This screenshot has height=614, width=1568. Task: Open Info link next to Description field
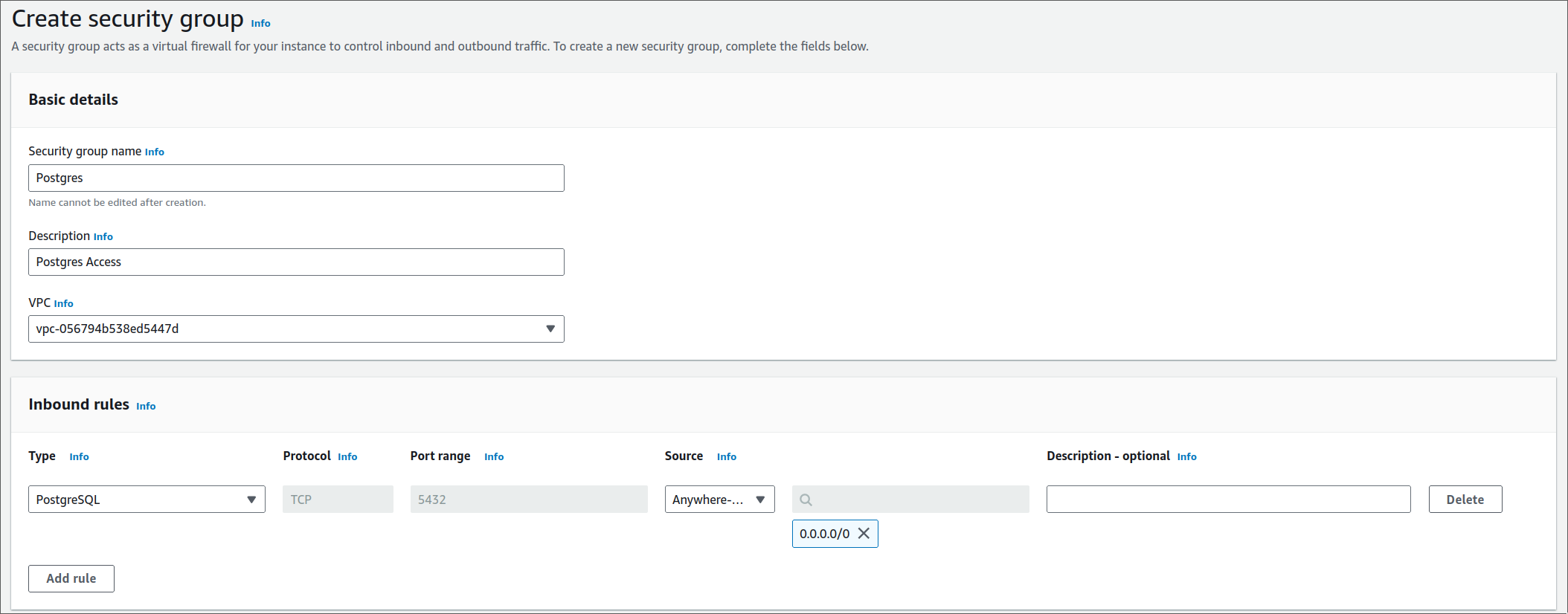point(103,236)
